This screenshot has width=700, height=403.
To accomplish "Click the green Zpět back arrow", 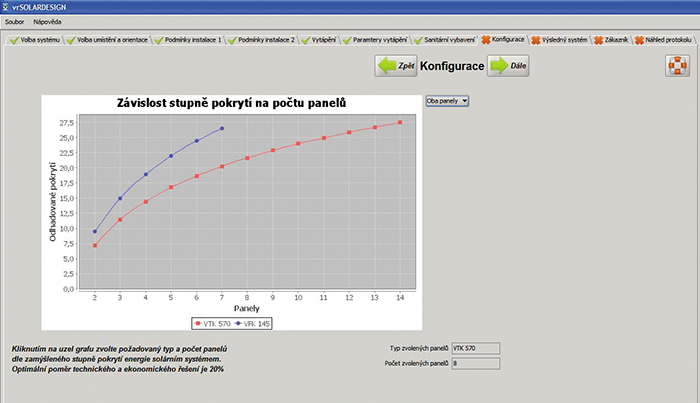I will coord(394,66).
